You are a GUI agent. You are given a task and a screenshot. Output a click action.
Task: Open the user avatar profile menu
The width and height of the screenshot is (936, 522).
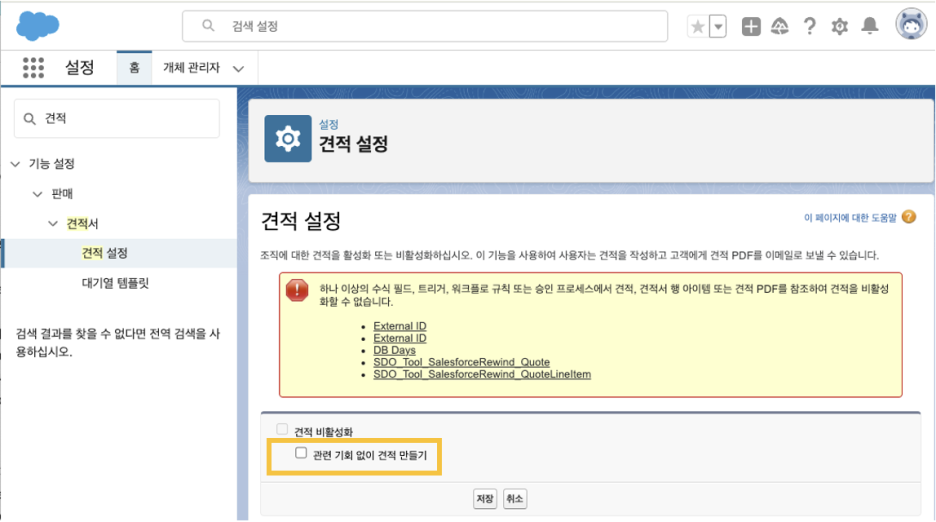(x=911, y=24)
